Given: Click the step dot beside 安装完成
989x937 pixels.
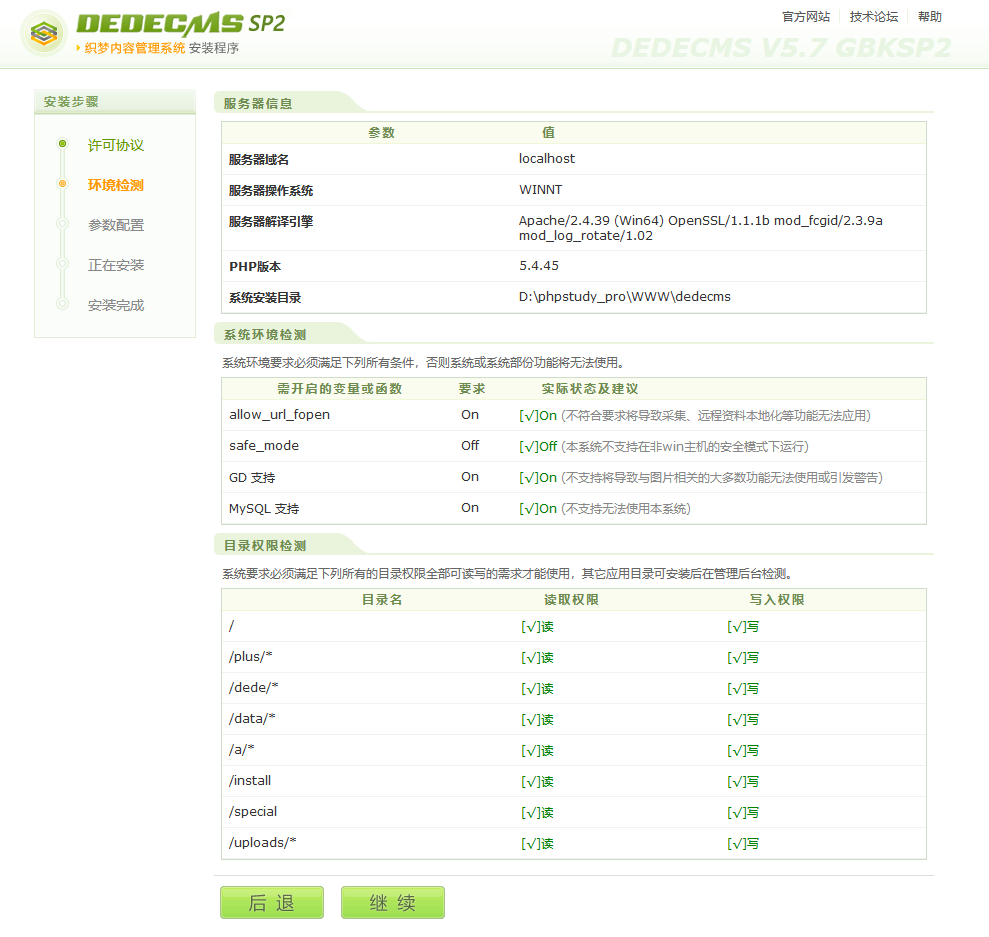Looking at the screenshot, I should [63, 305].
